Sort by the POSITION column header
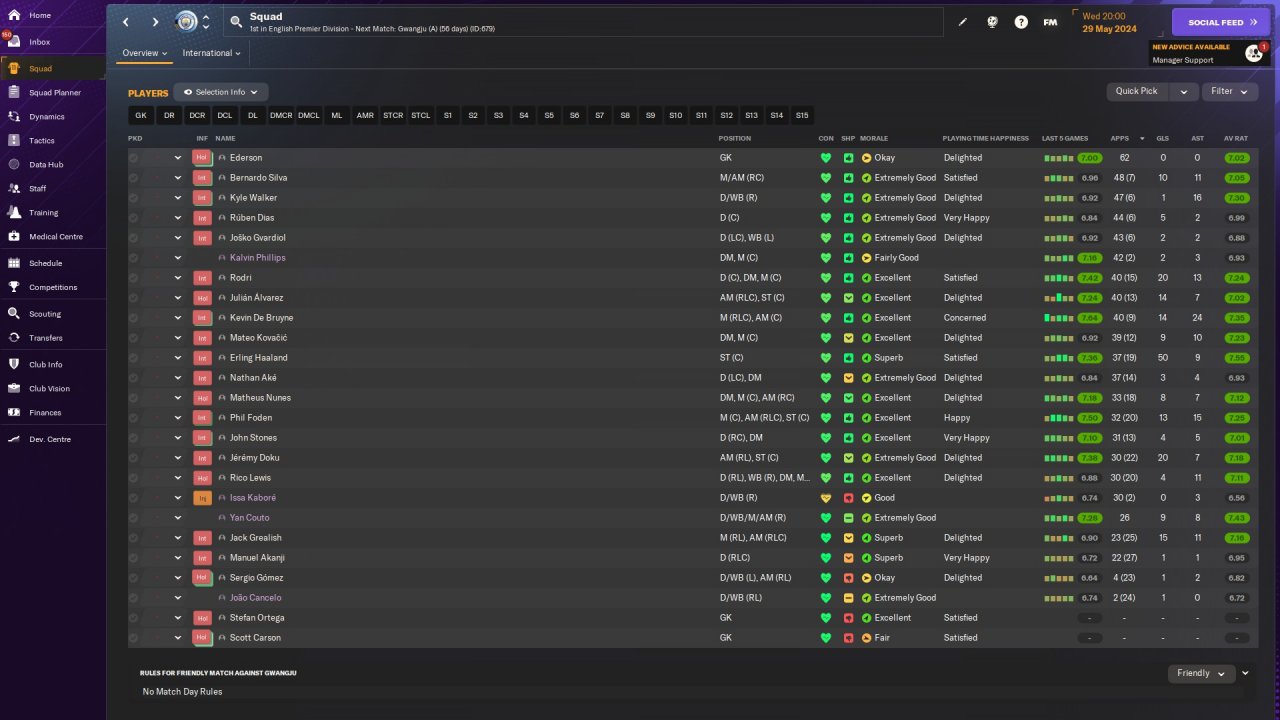Image resolution: width=1280 pixels, height=720 pixels. point(735,138)
